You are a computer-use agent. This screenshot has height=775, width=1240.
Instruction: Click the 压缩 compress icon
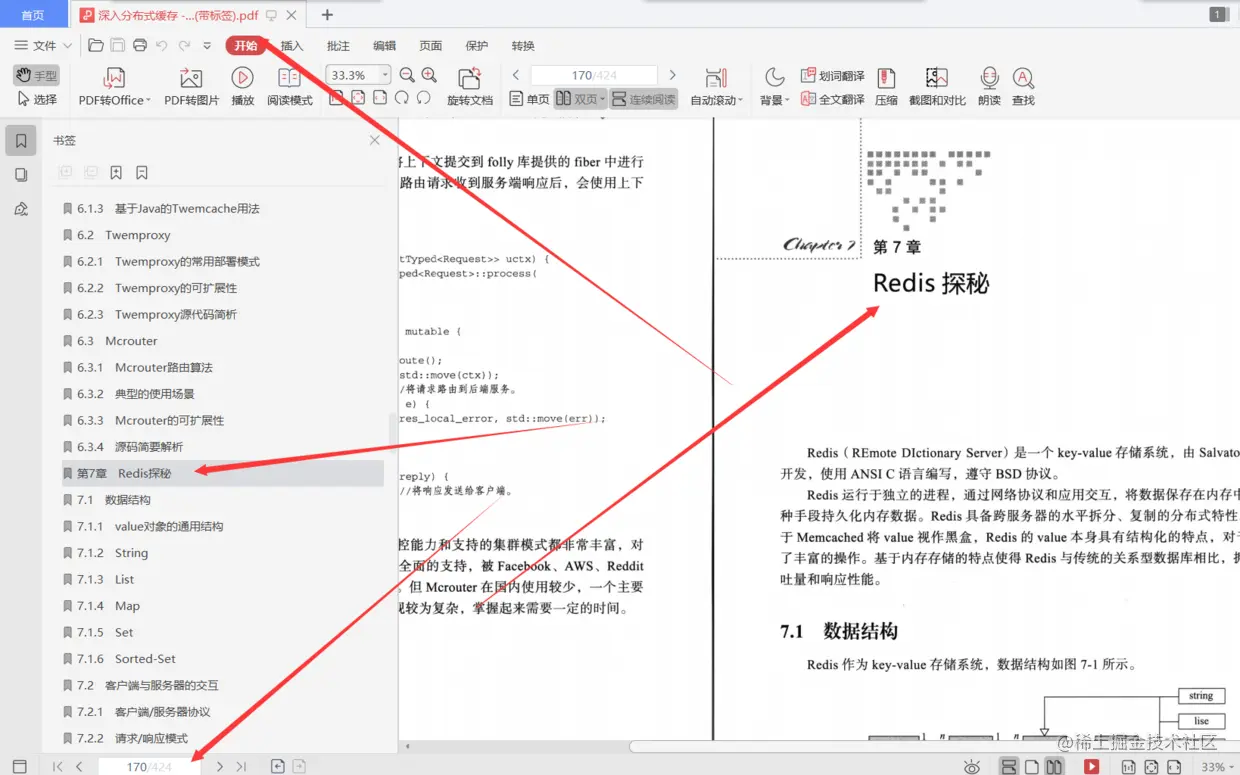(886, 86)
